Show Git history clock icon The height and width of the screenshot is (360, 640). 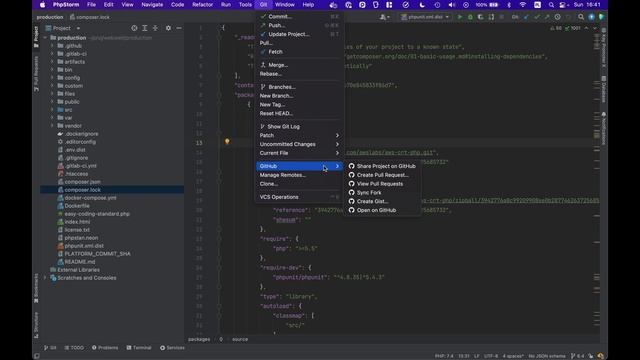coord(558,17)
